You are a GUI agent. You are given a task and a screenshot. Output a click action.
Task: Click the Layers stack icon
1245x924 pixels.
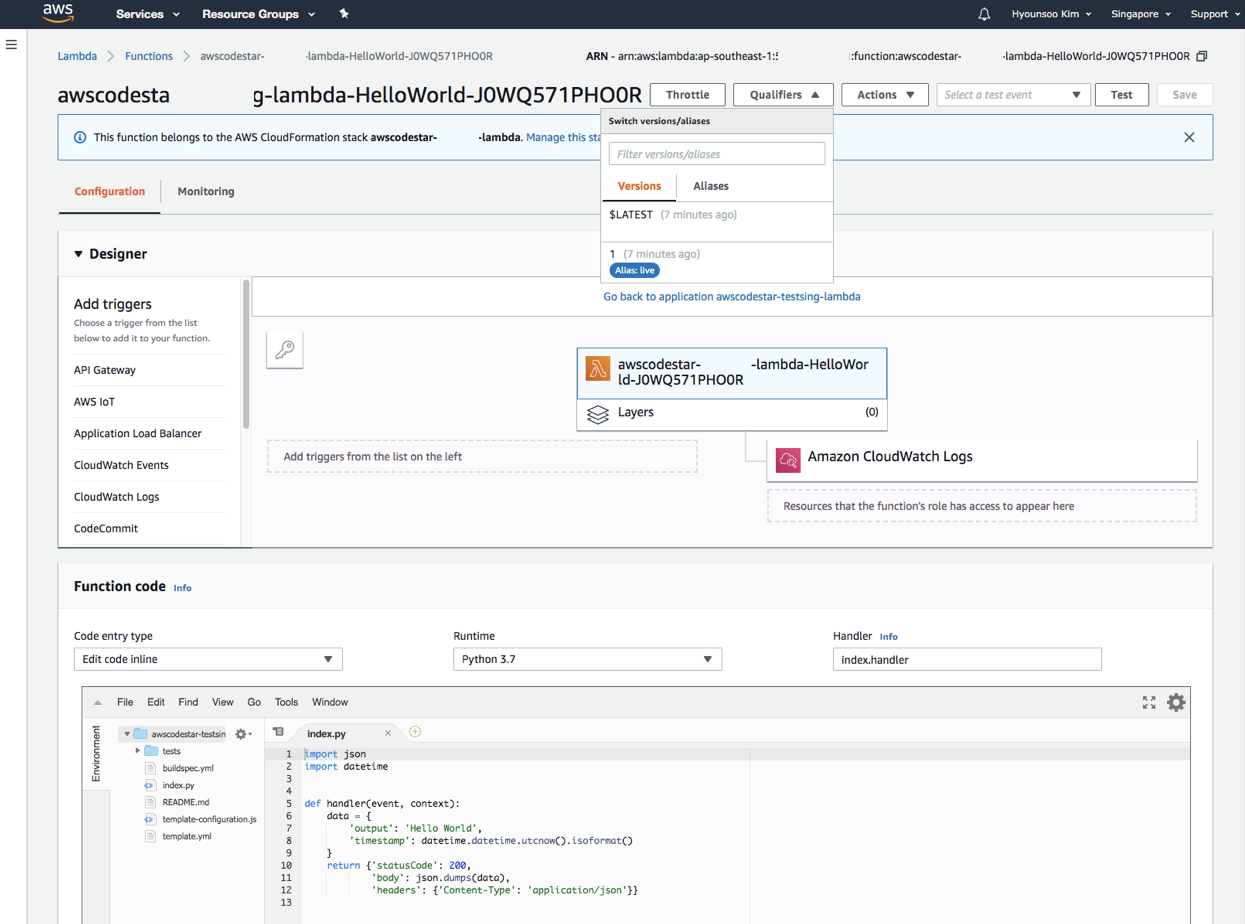pos(598,413)
